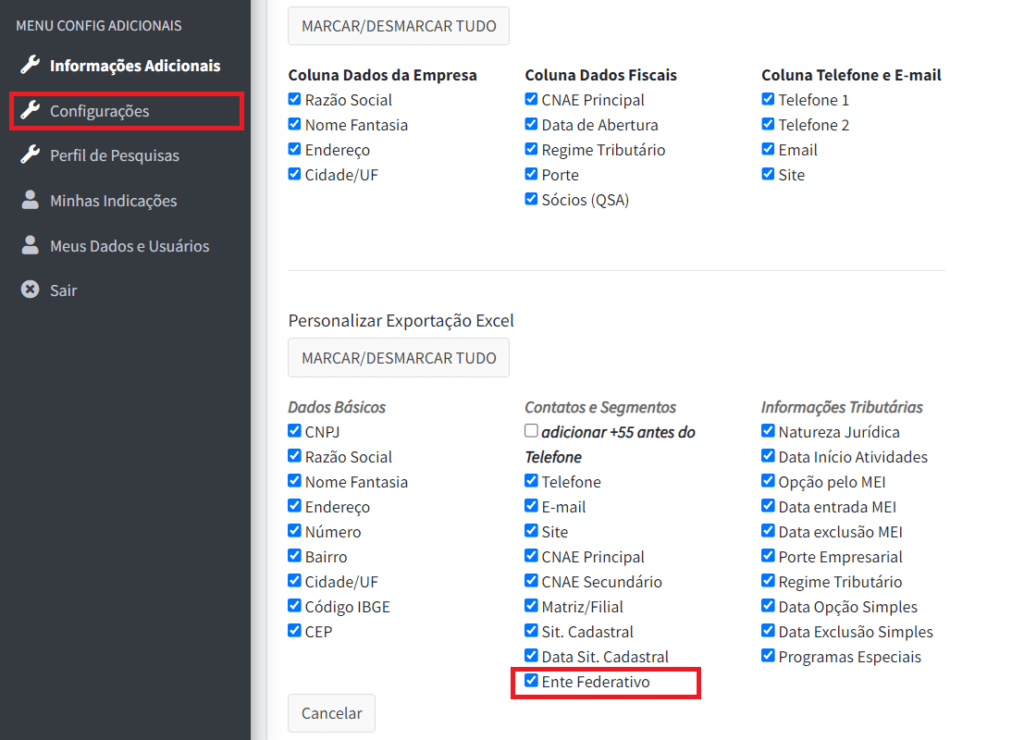Click the top MARCAR/DESMARCAR TUDO button

click(398, 26)
